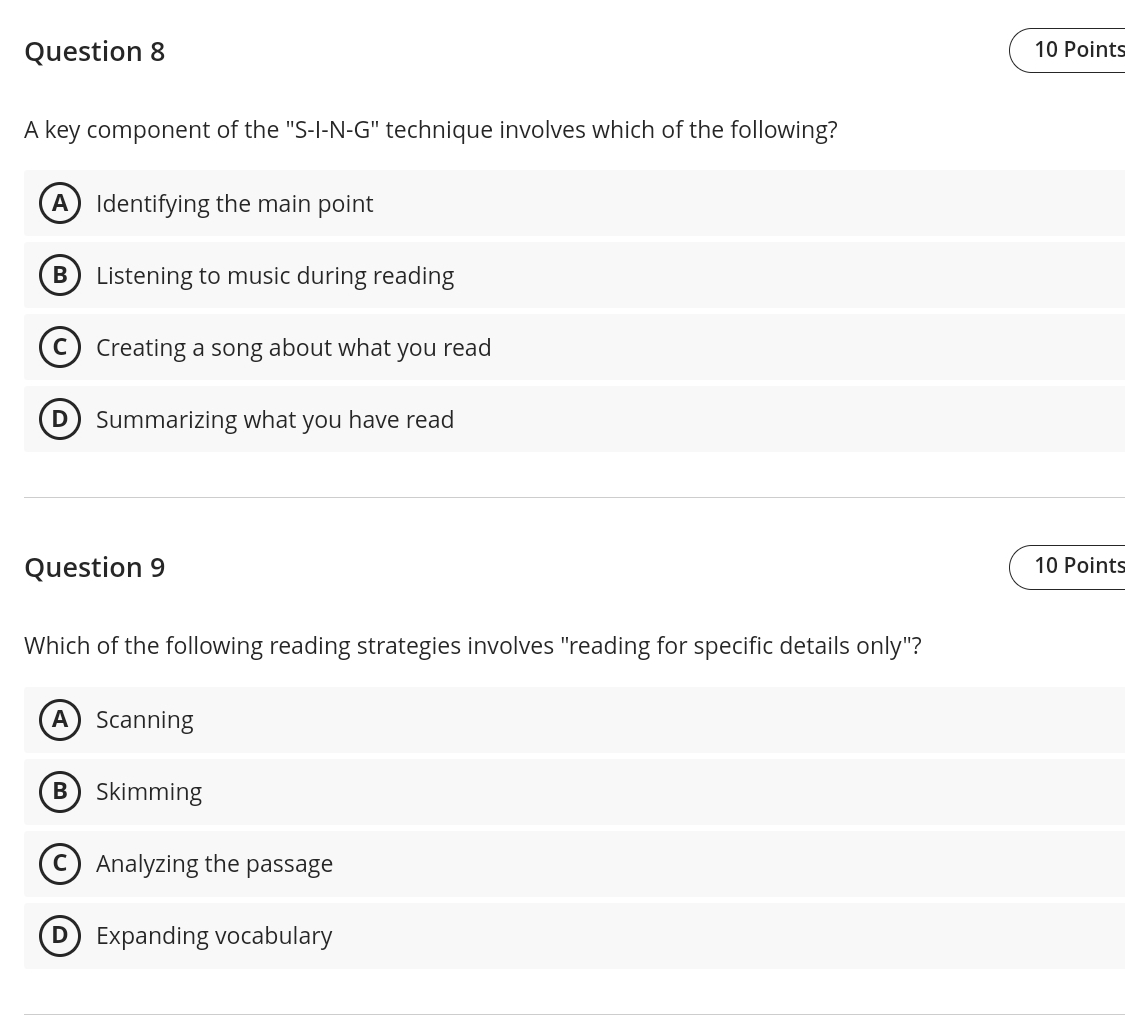
Task: Pick option D circle in Question 8
Action: coord(60,419)
